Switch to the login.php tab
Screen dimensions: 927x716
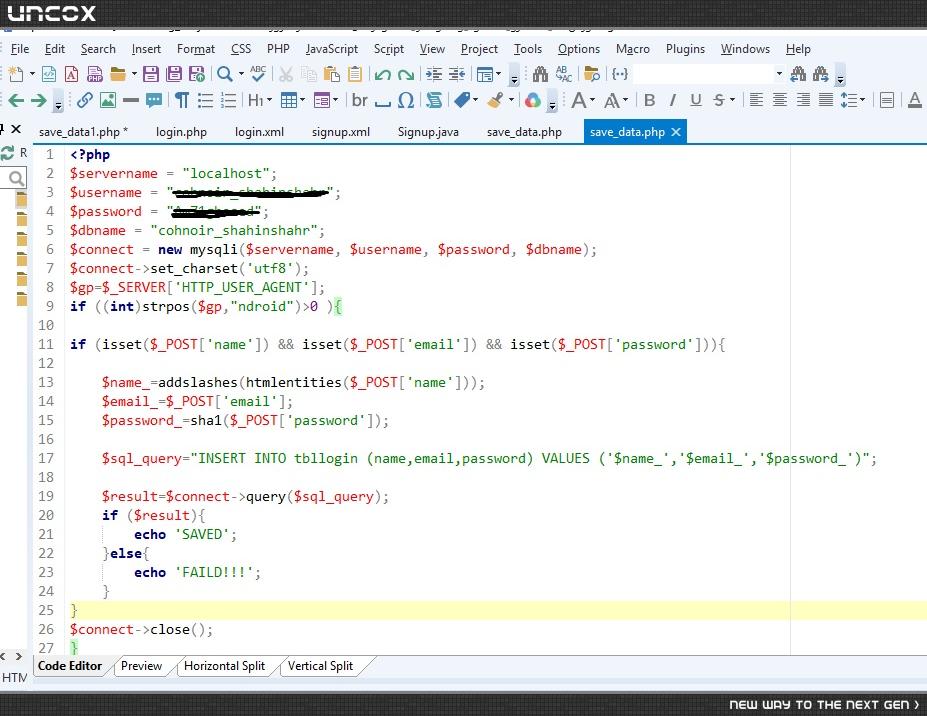click(x=181, y=132)
